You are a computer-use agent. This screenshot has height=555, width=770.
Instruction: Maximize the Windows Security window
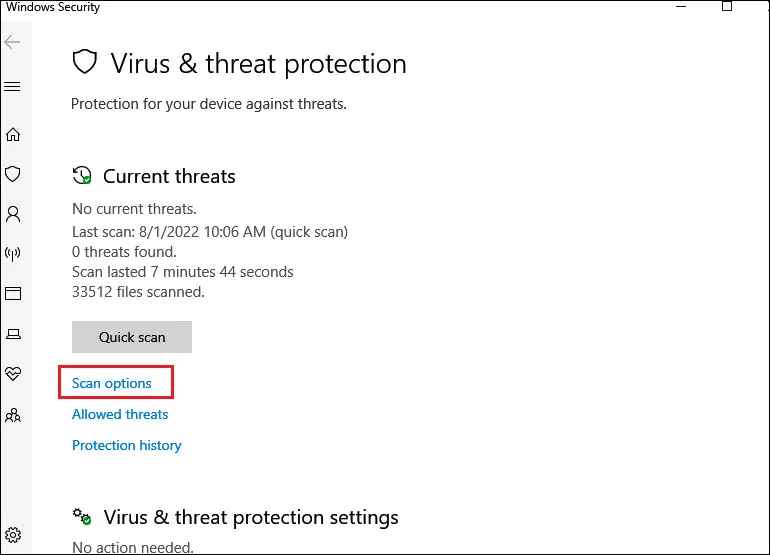pos(727,6)
